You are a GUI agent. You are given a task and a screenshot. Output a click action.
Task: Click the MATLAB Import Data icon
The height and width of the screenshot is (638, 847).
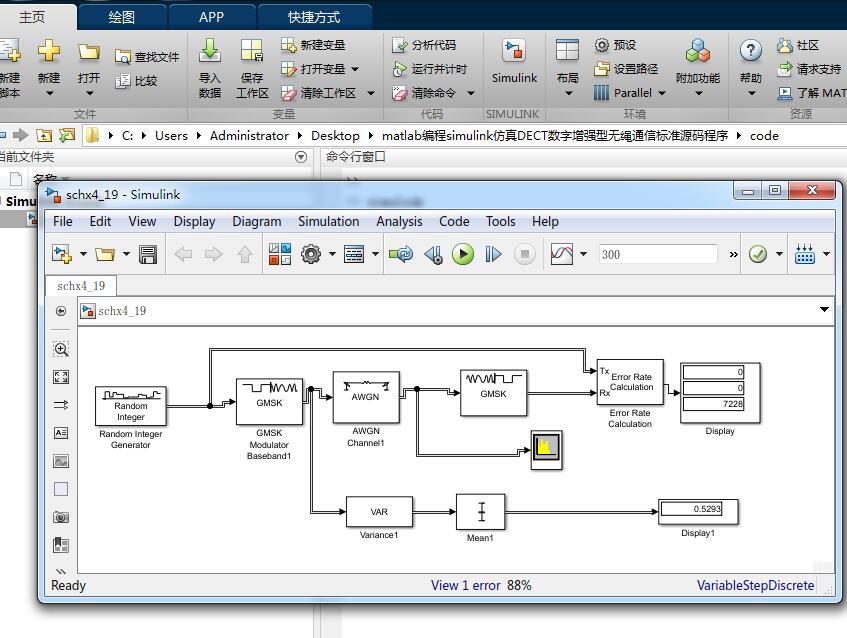click(210, 69)
